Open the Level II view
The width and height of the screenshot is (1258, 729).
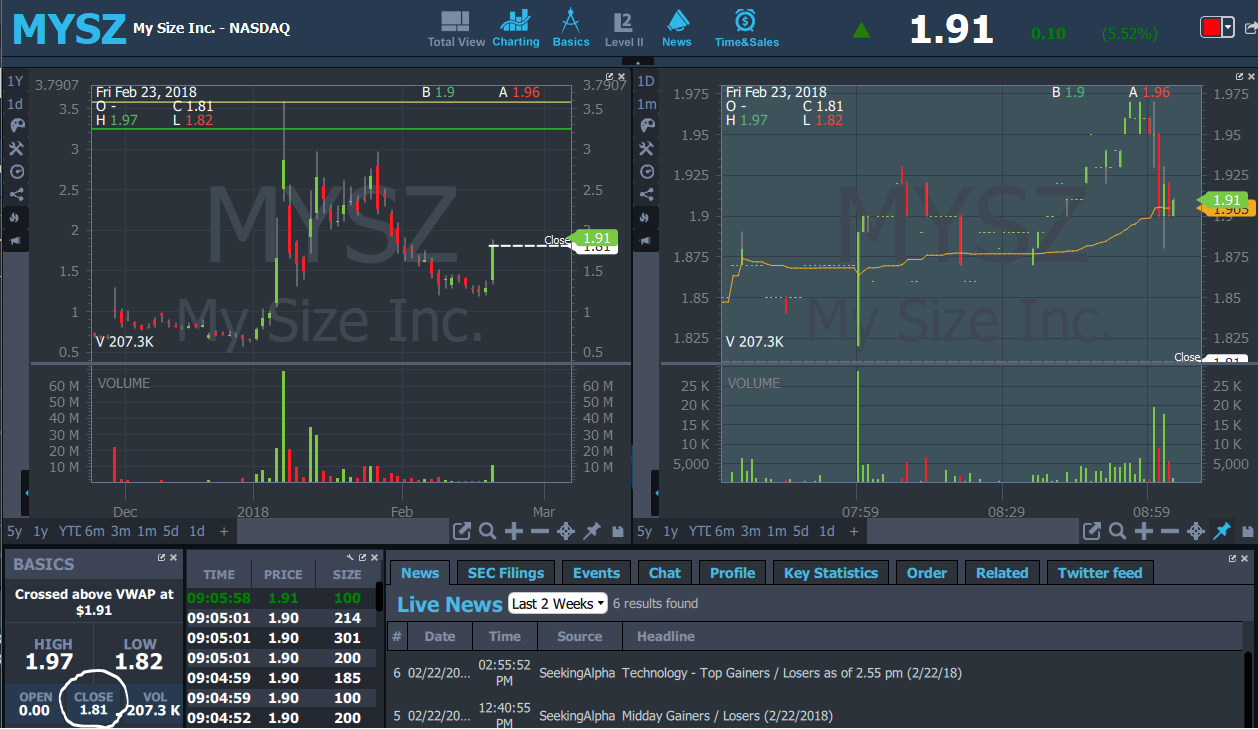click(x=624, y=28)
